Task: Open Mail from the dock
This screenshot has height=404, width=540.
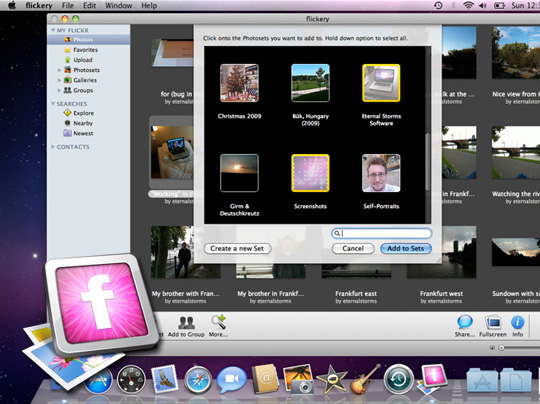Action: coord(165,379)
